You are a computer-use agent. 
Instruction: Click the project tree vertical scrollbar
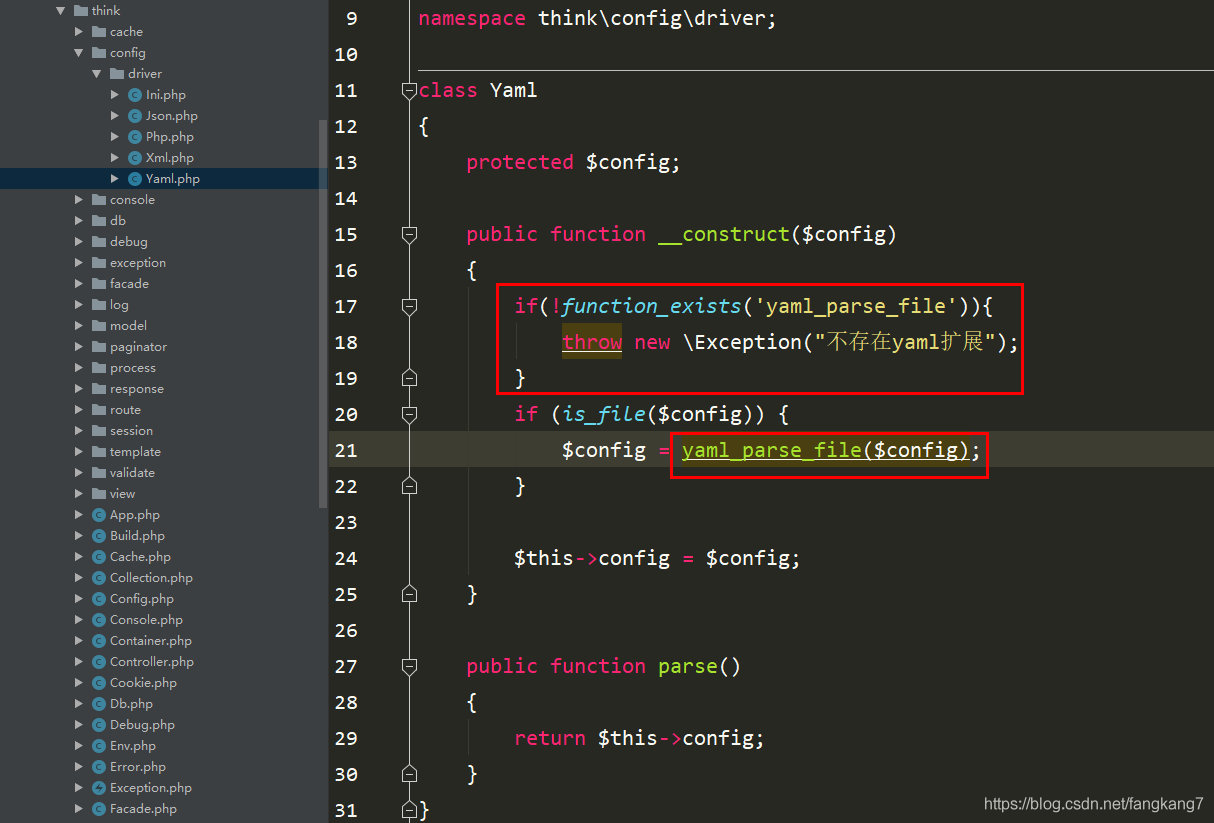pos(323,314)
